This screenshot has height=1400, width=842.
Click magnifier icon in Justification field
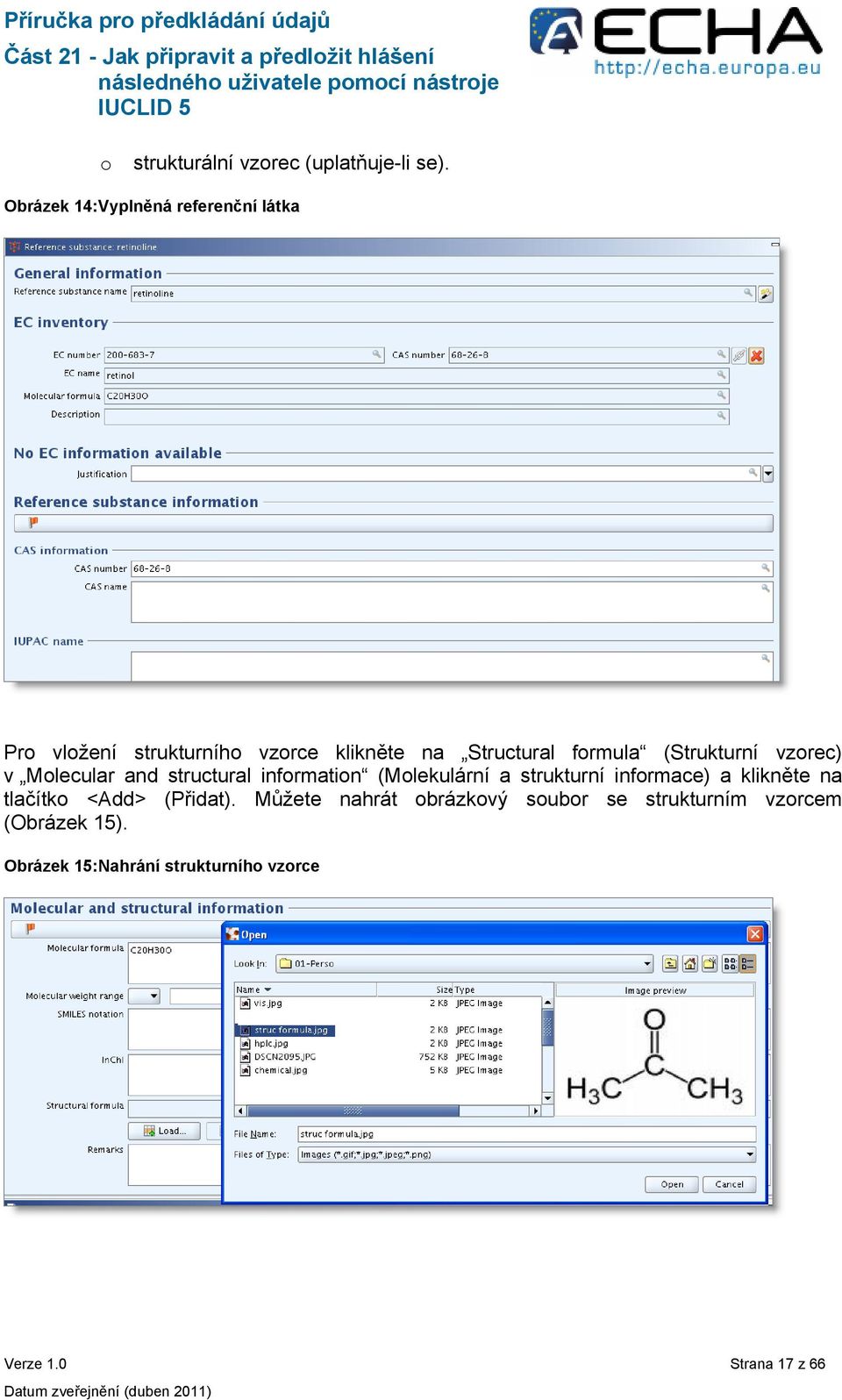[753, 473]
